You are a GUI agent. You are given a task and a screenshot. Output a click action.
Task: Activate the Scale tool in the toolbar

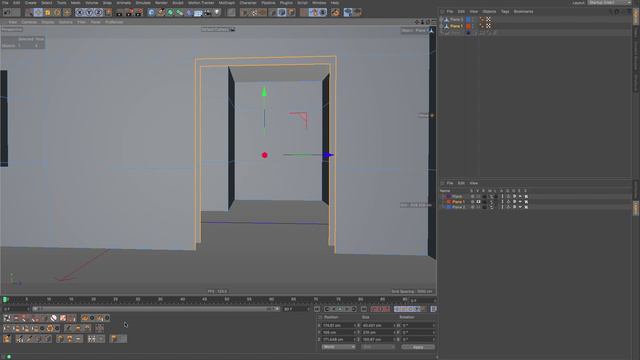48,13
